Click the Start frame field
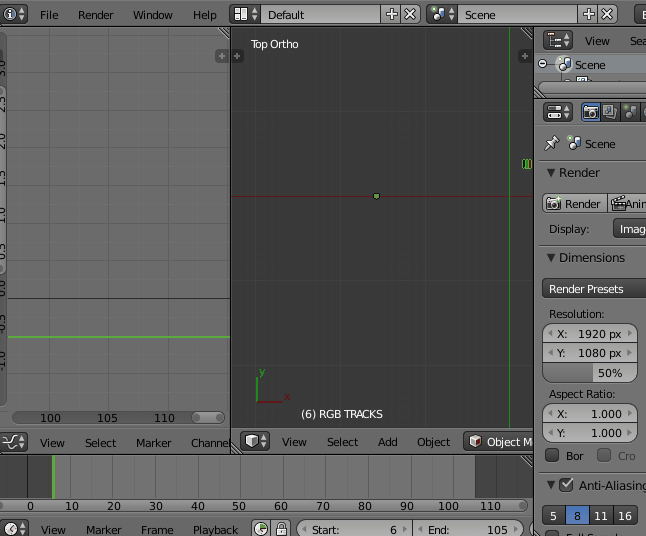 coord(354,529)
